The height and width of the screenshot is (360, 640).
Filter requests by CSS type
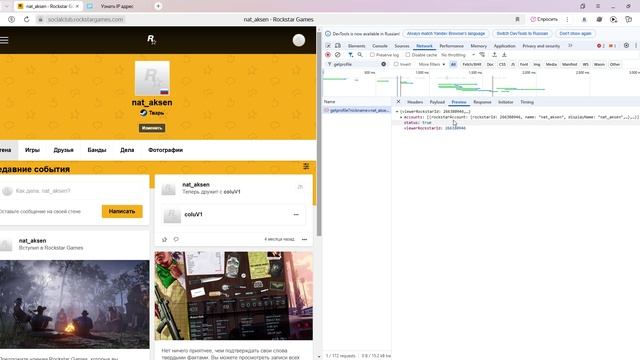tap(502, 64)
